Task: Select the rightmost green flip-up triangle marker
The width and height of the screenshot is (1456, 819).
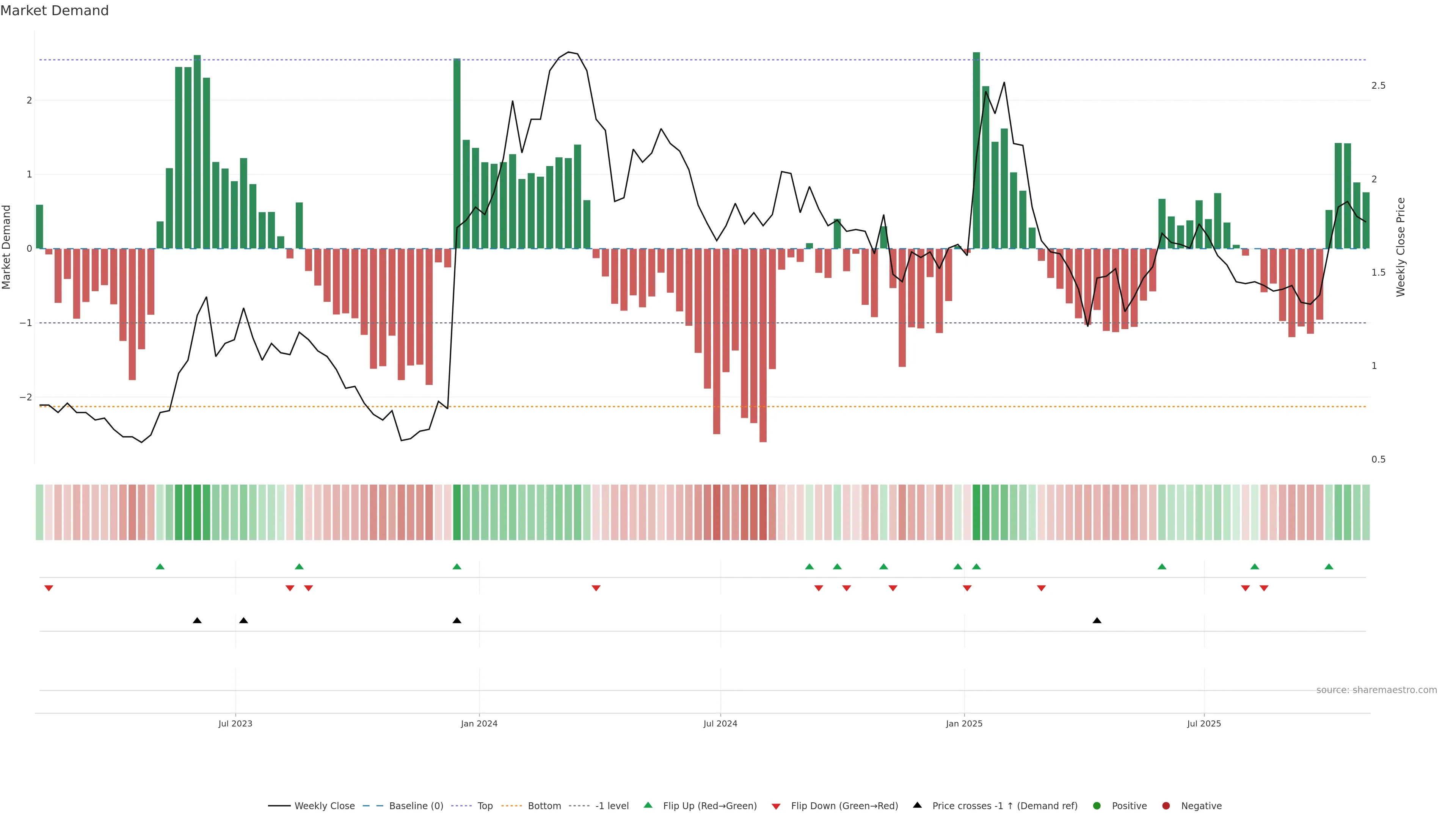Action: click(x=1329, y=566)
